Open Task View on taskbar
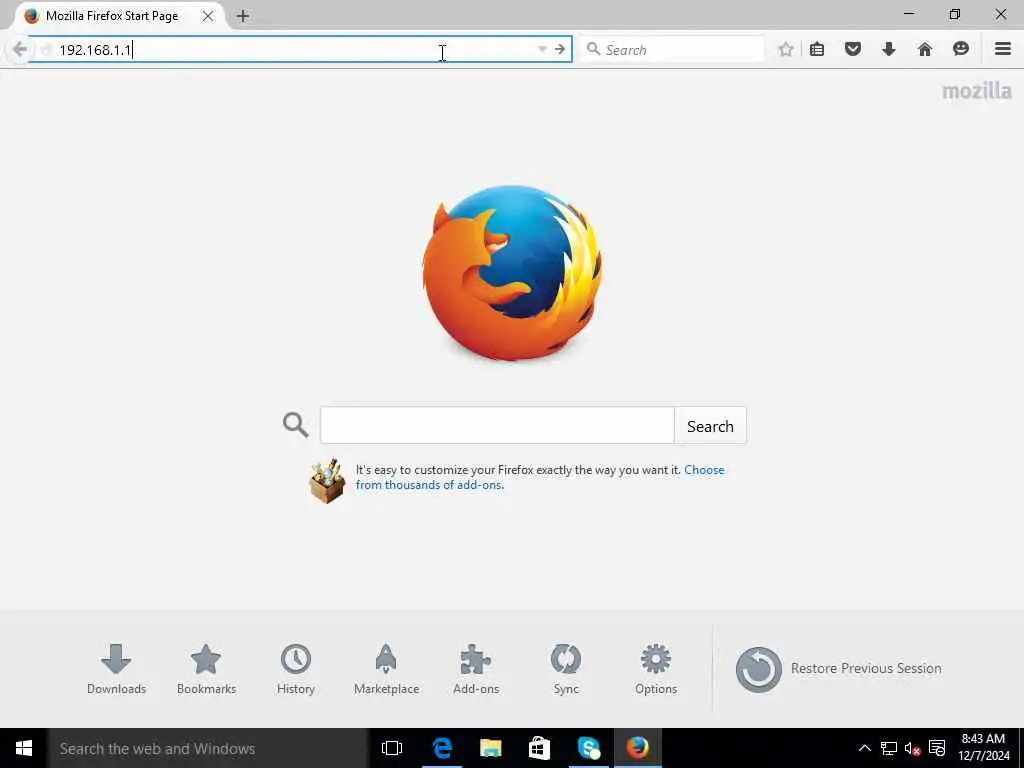The height and width of the screenshot is (768, 1024). (392, 748)
